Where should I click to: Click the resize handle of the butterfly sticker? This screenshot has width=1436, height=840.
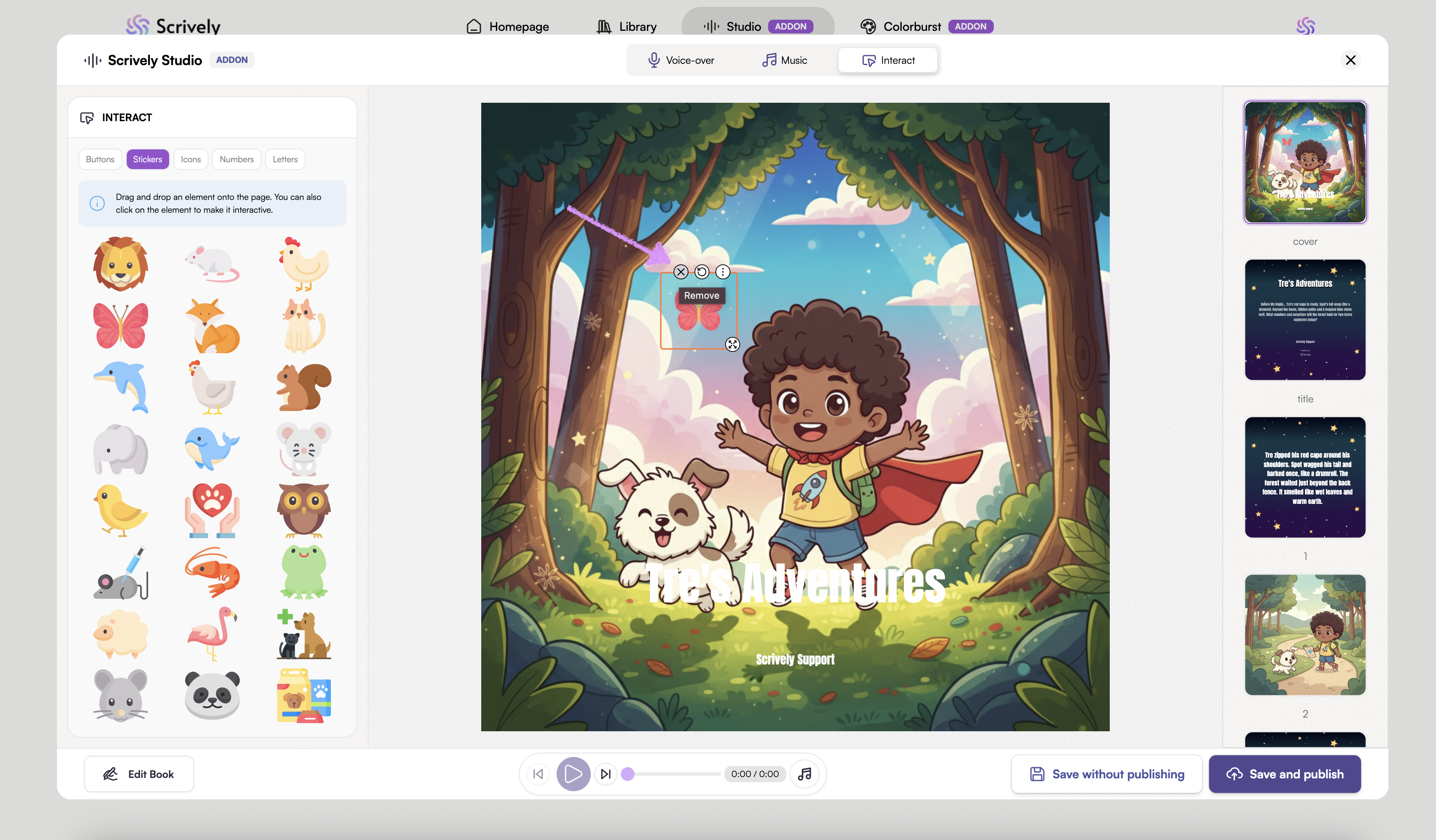pos(732,344)
